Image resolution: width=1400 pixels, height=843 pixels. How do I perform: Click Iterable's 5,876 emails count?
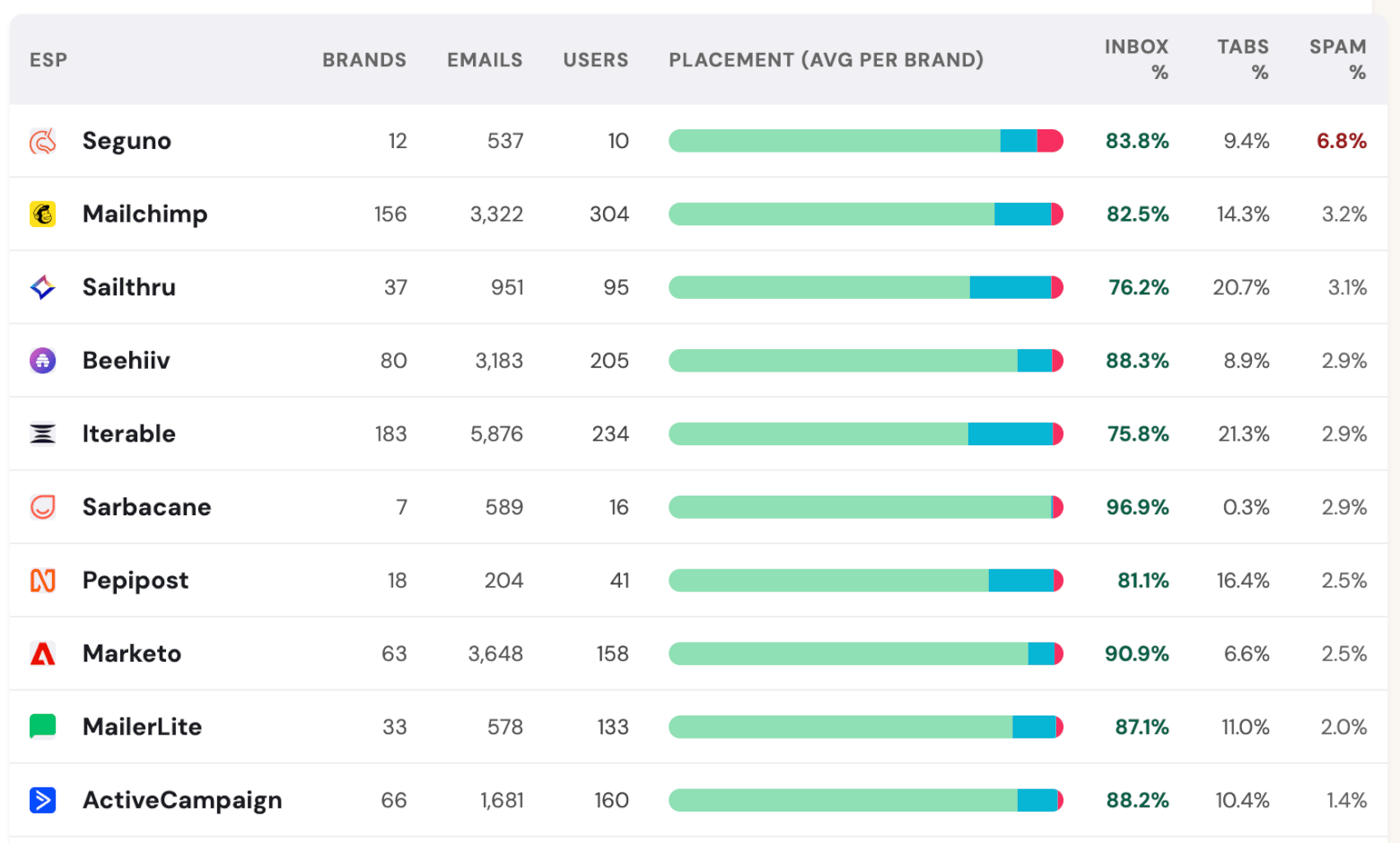[496, 434]
